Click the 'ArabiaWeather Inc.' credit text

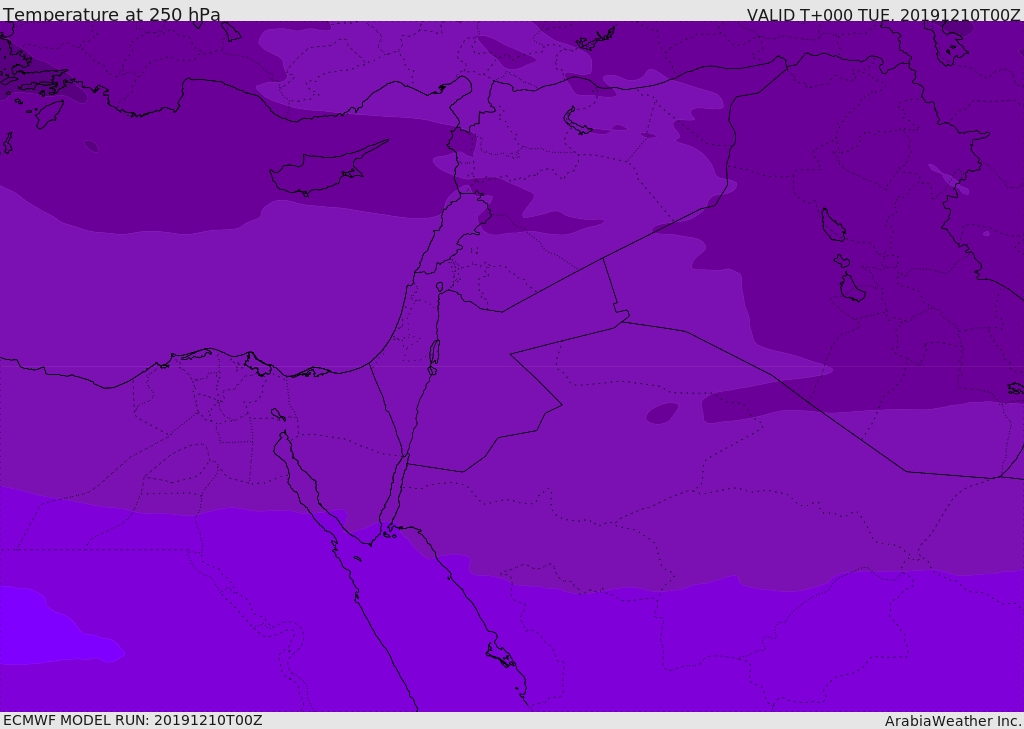point(953,721)
